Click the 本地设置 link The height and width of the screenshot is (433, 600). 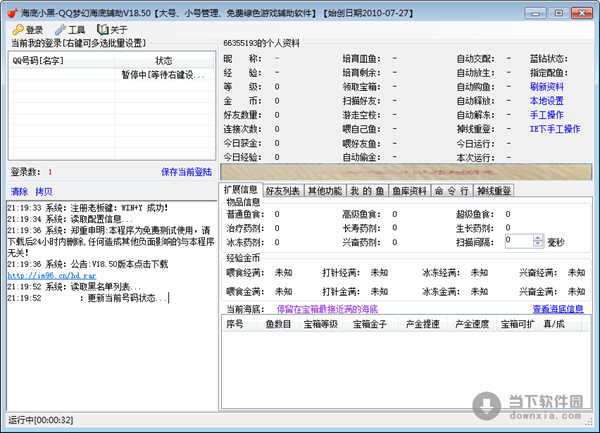coord(547,101)
